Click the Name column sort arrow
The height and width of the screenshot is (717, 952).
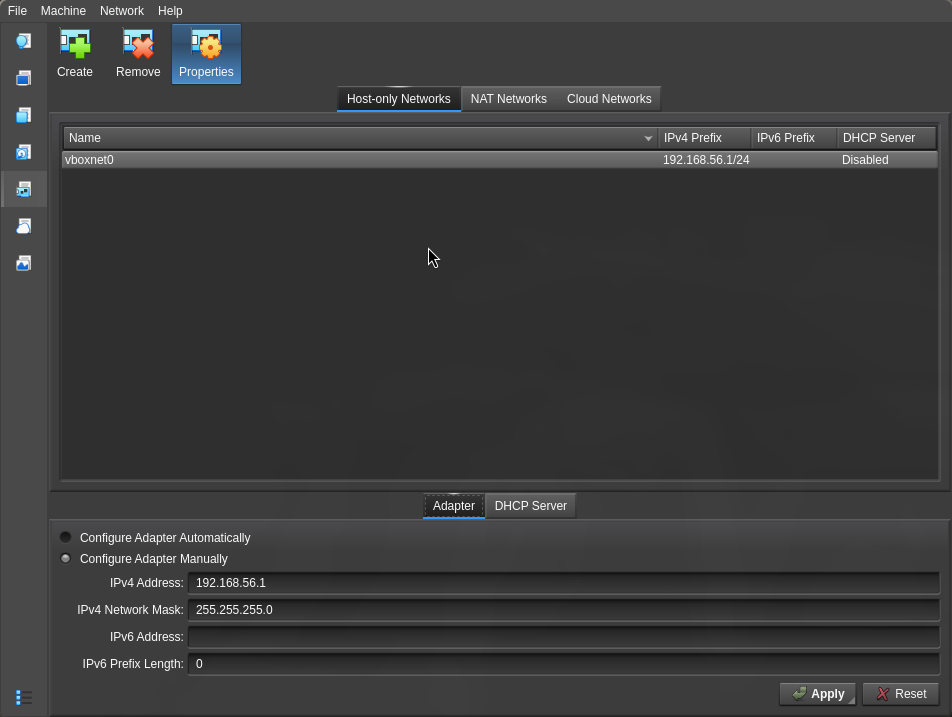(648, 138)
